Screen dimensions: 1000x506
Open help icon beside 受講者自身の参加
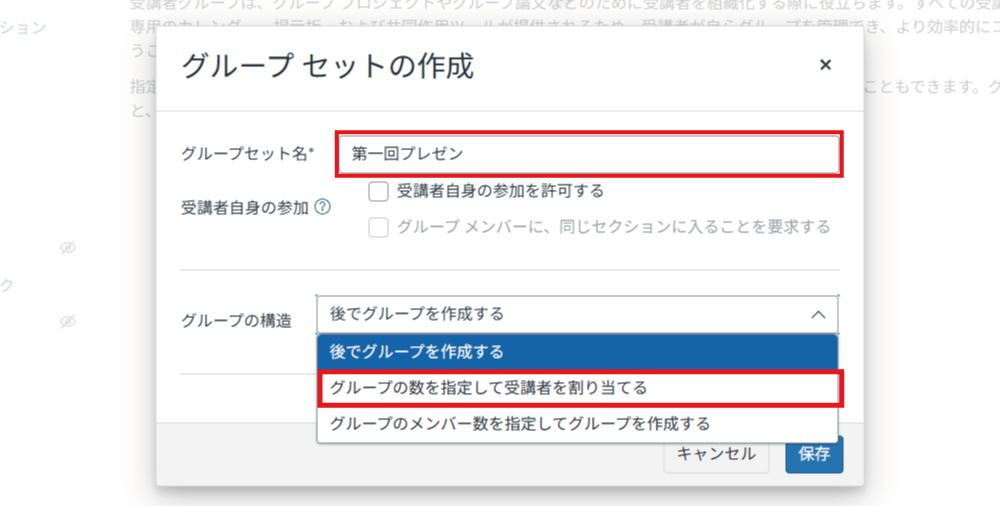tap(323, 208)
